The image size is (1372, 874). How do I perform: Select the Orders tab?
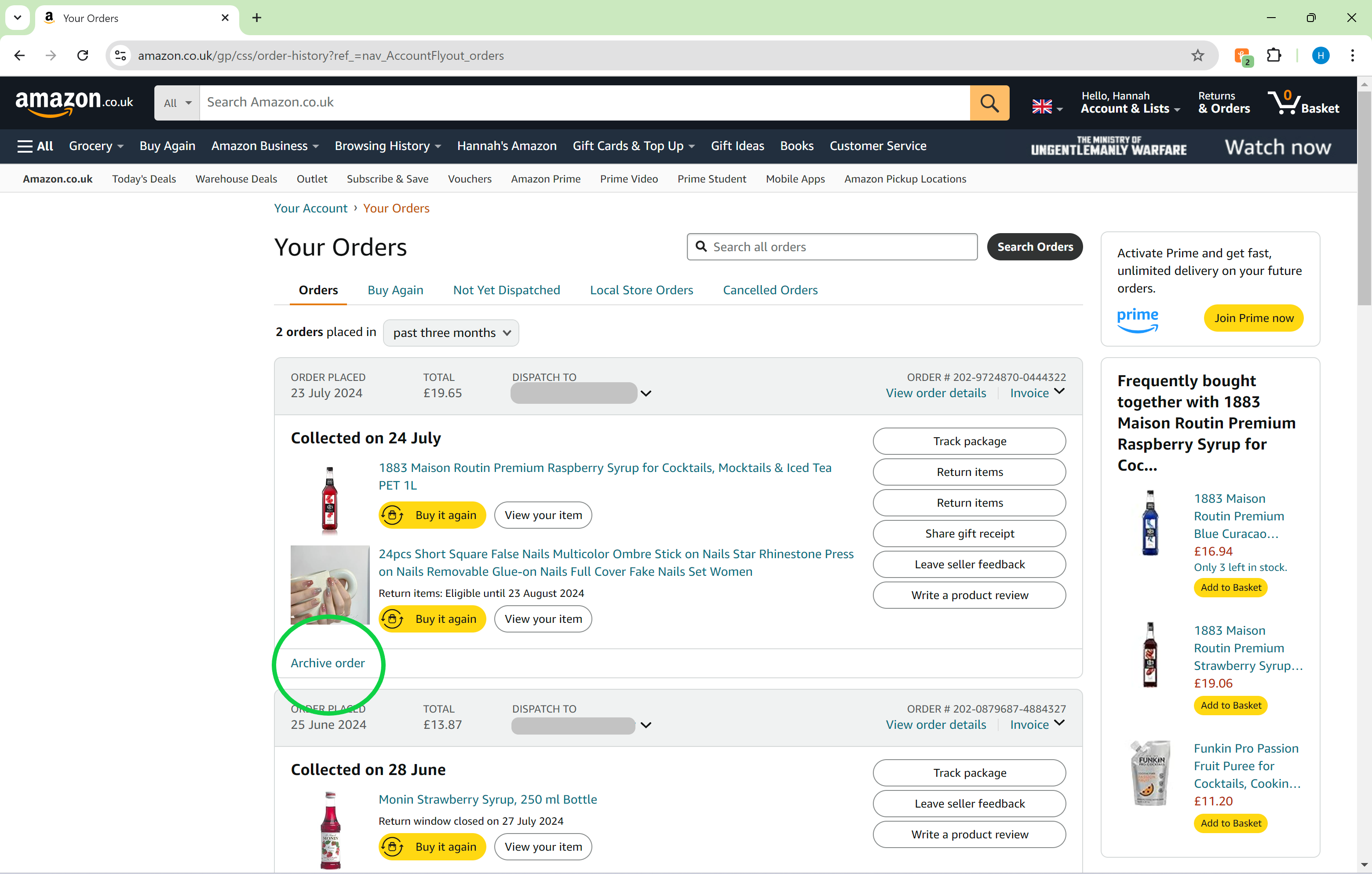click(x=318, y=290)
